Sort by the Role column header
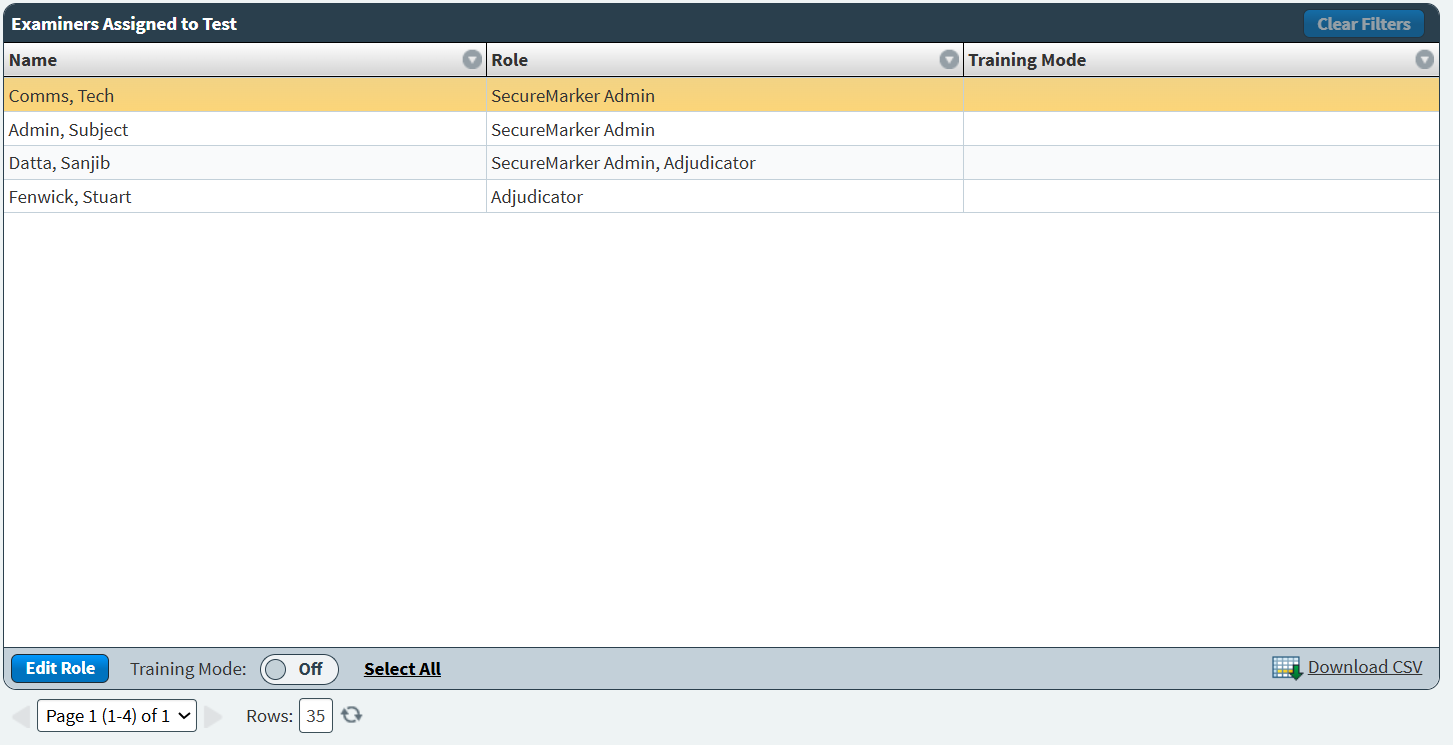The height and width of the screenshot is (745, 1453). (509, 60)
